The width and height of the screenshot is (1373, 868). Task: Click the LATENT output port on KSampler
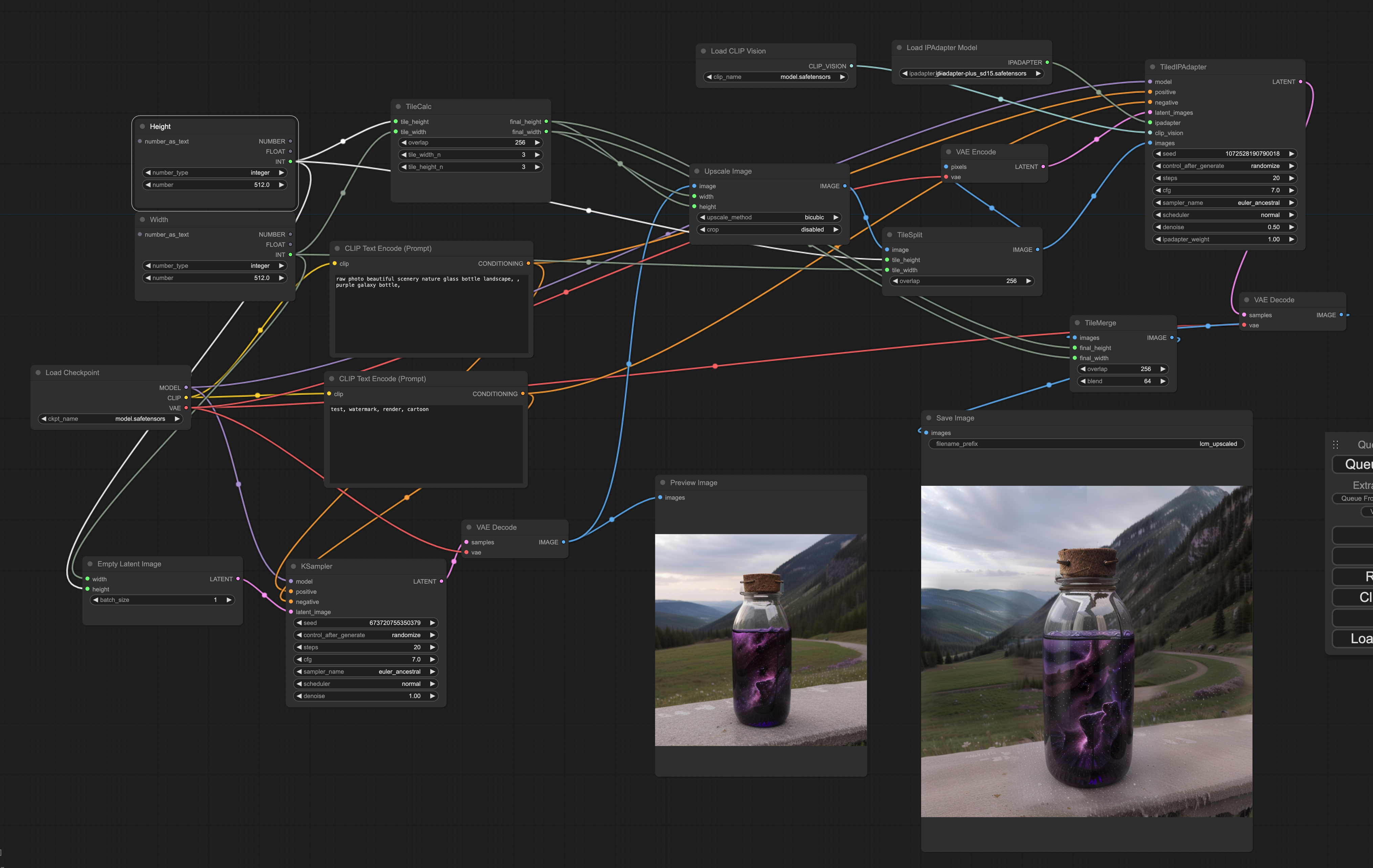click(x=441, y=582)
